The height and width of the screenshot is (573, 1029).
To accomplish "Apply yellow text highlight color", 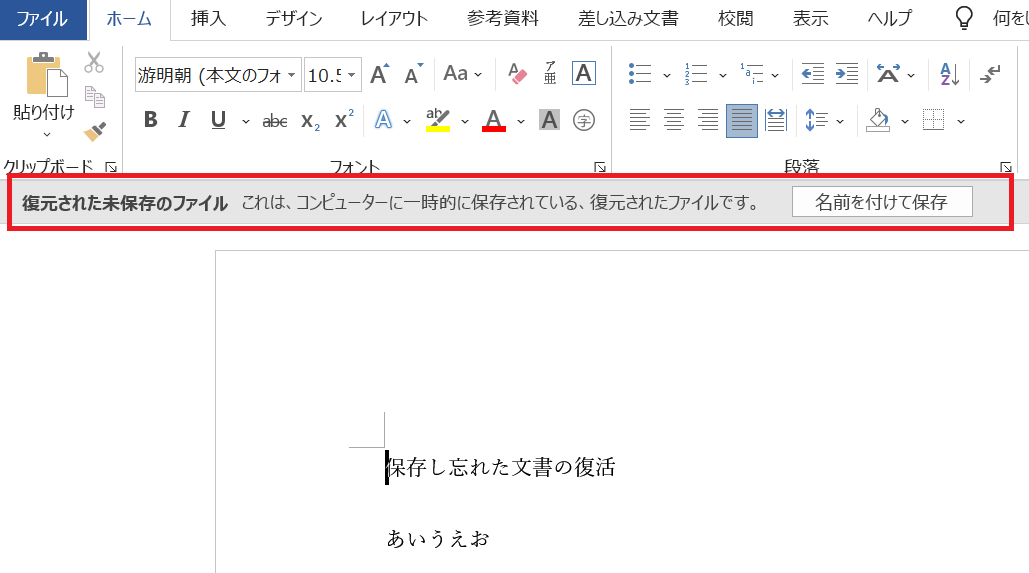I will pos(438,120).
